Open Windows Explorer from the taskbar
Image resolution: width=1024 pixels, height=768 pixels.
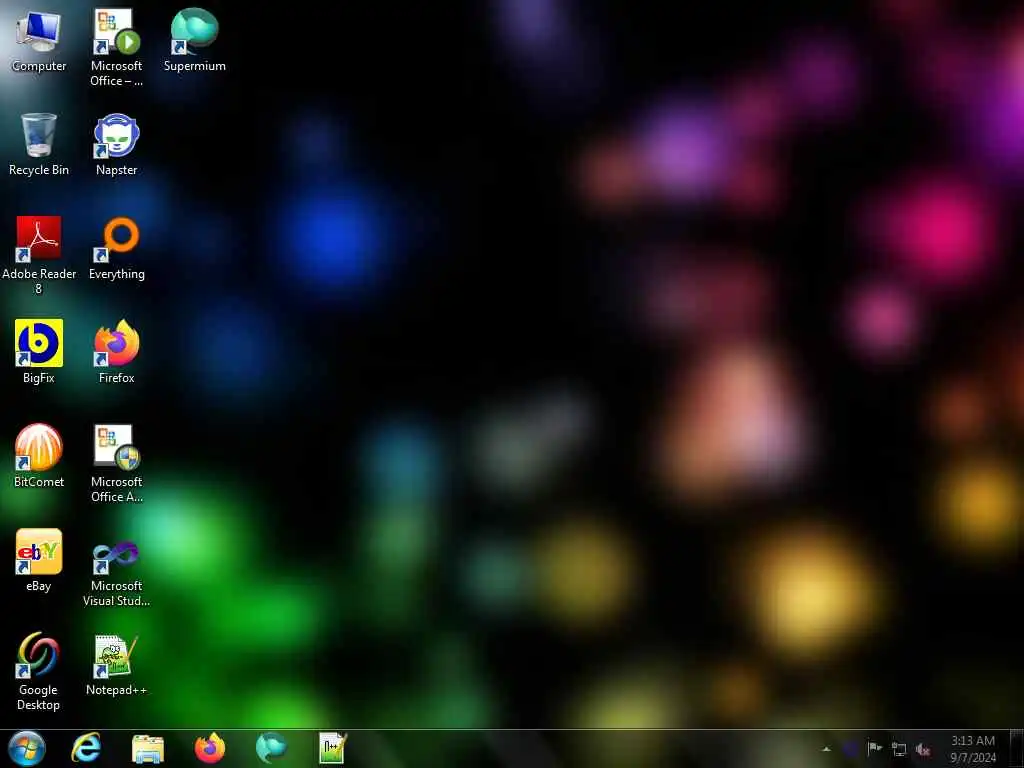pos(148,748)
